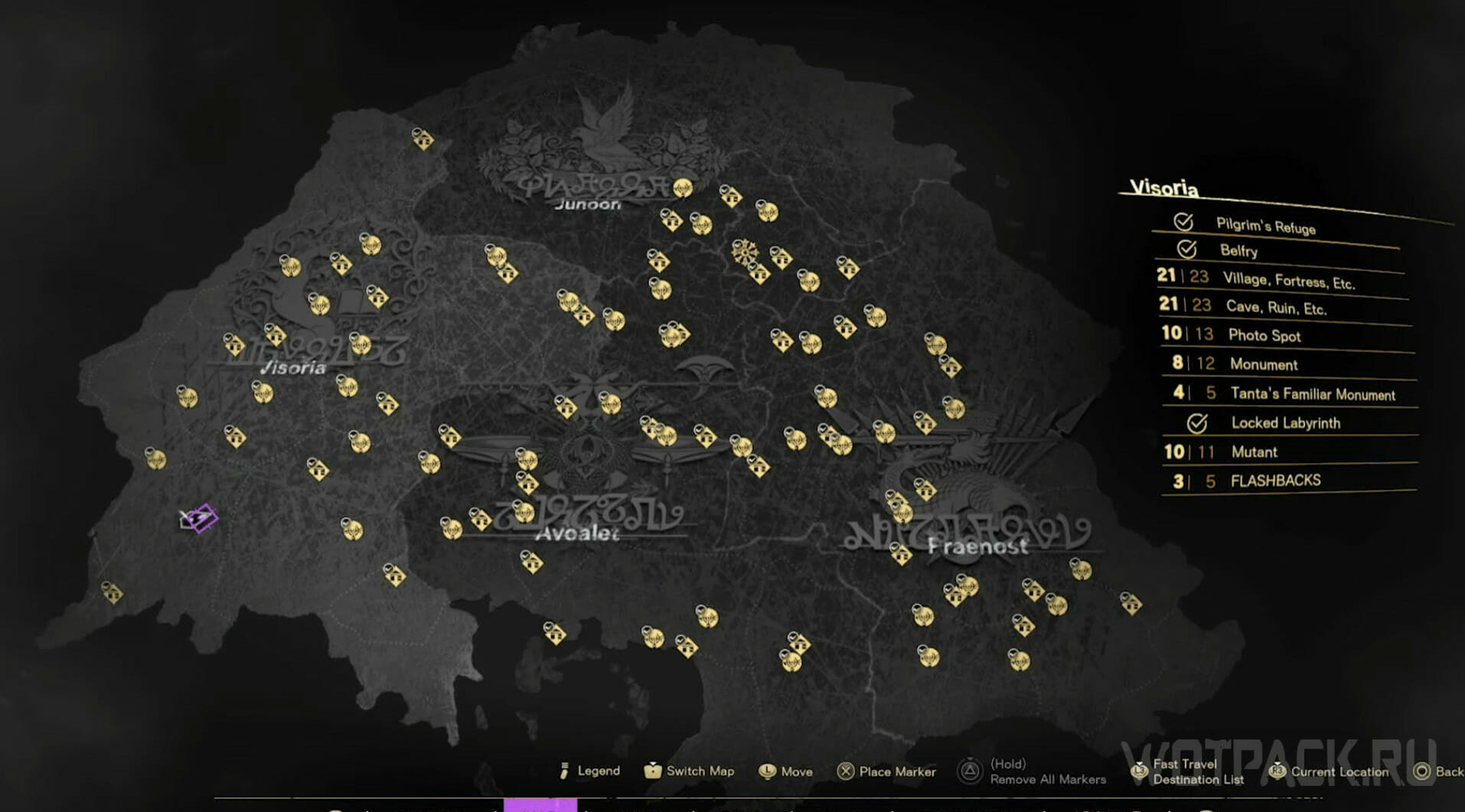Click the Junoon region label

[x=587, y=204]
